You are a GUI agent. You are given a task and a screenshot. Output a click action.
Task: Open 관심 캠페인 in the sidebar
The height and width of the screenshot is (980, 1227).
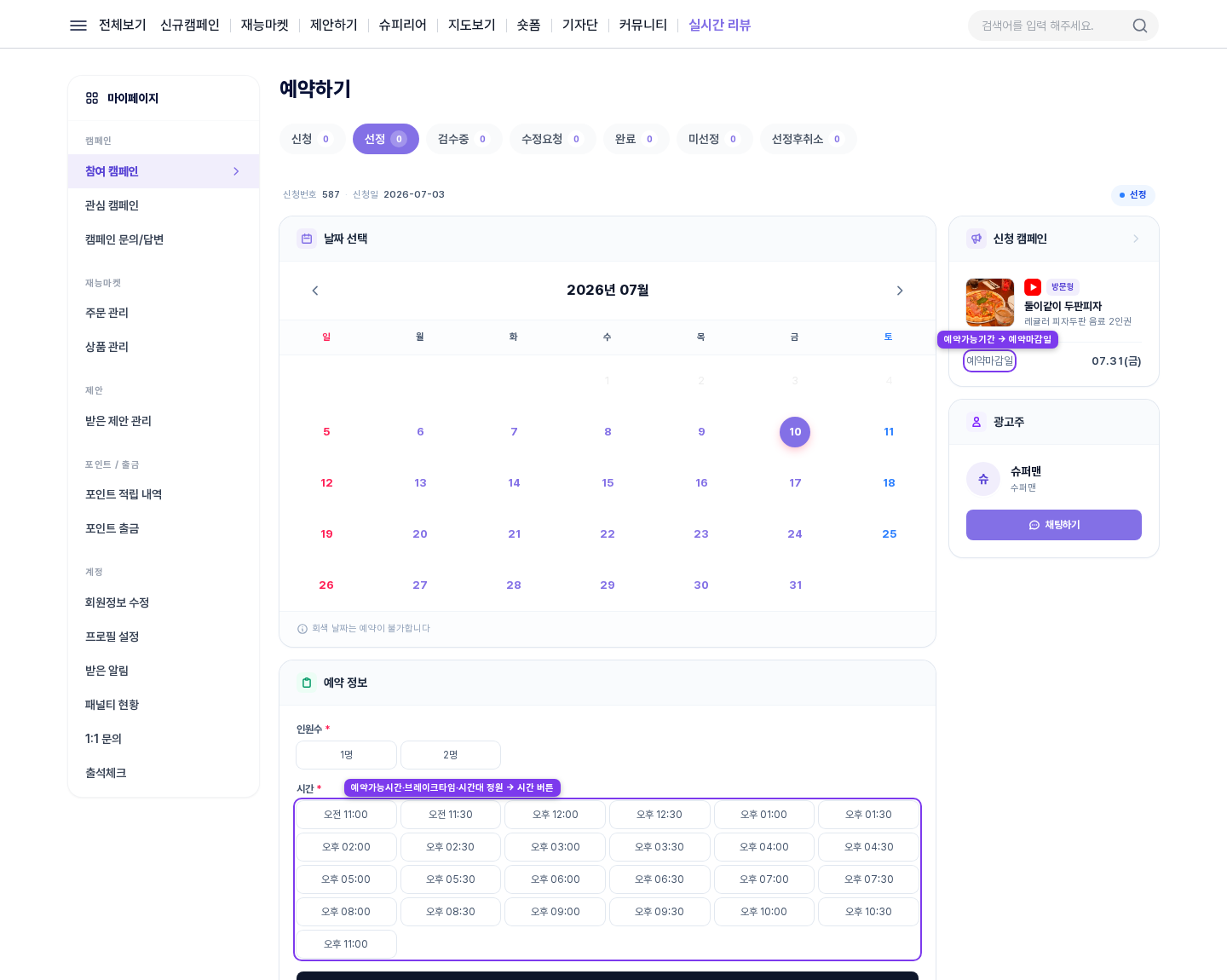click(164, 205)
